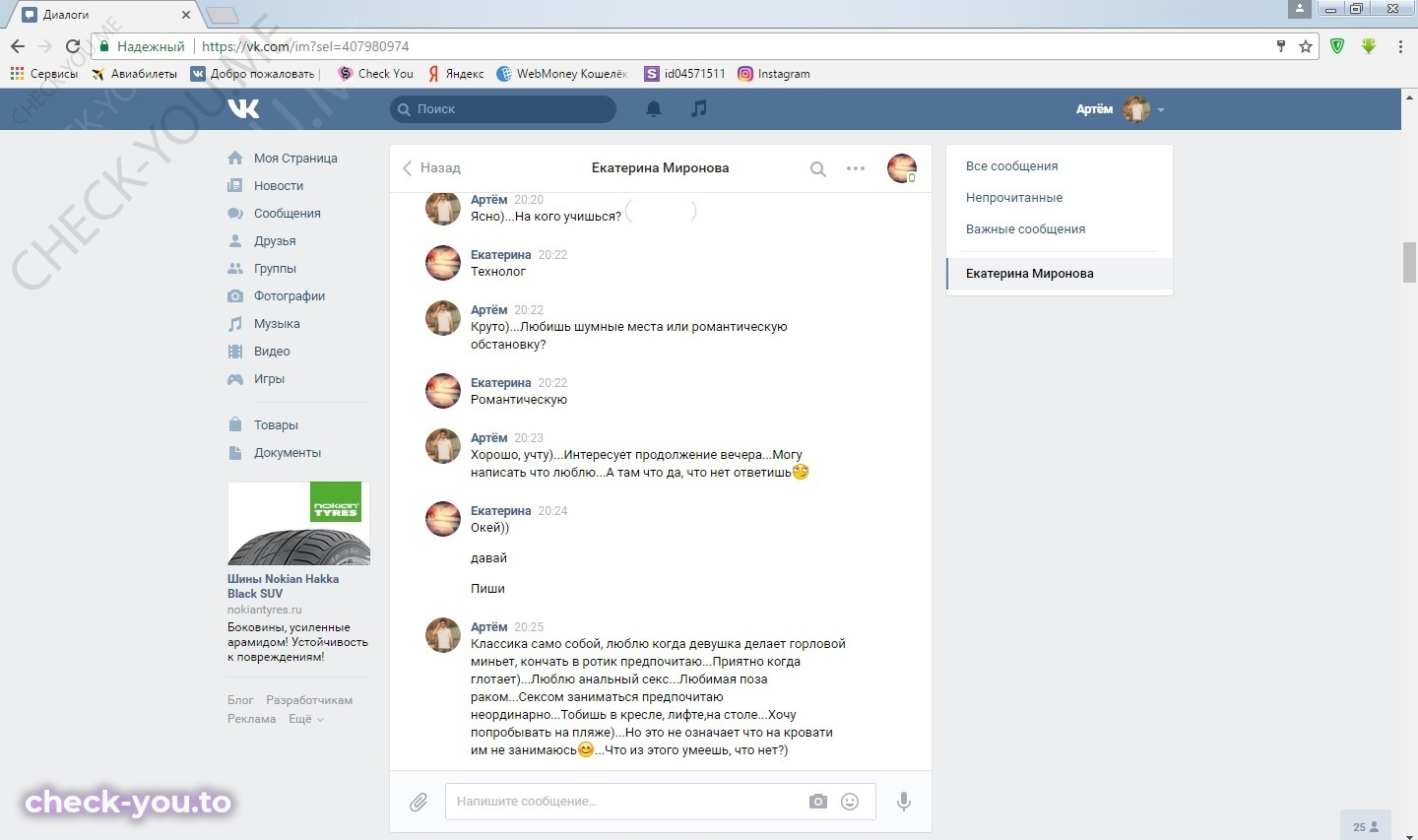This screenshot has height=840, width=1418.
Task: Click the microphone voice message icon
Action: coord(903,802)
